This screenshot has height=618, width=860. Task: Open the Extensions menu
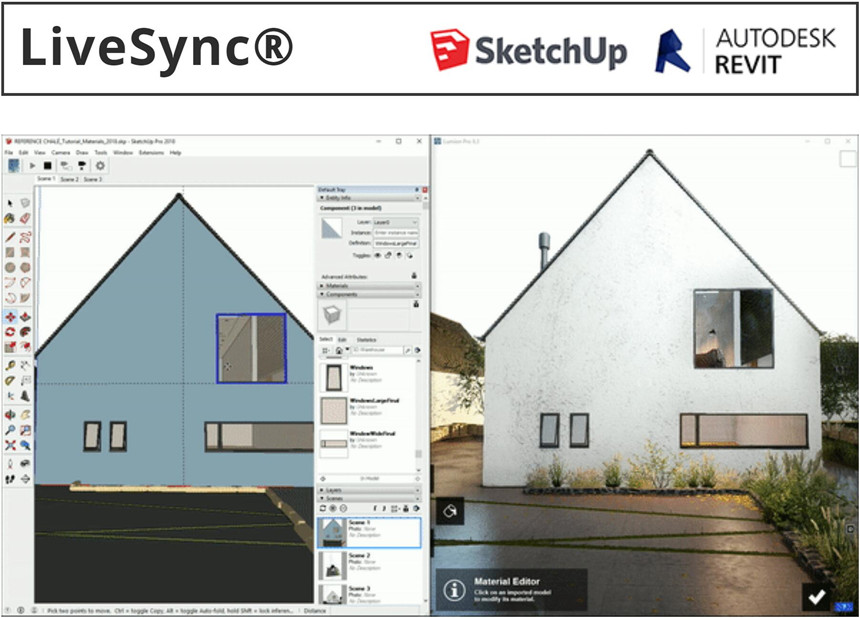point(151,152)
